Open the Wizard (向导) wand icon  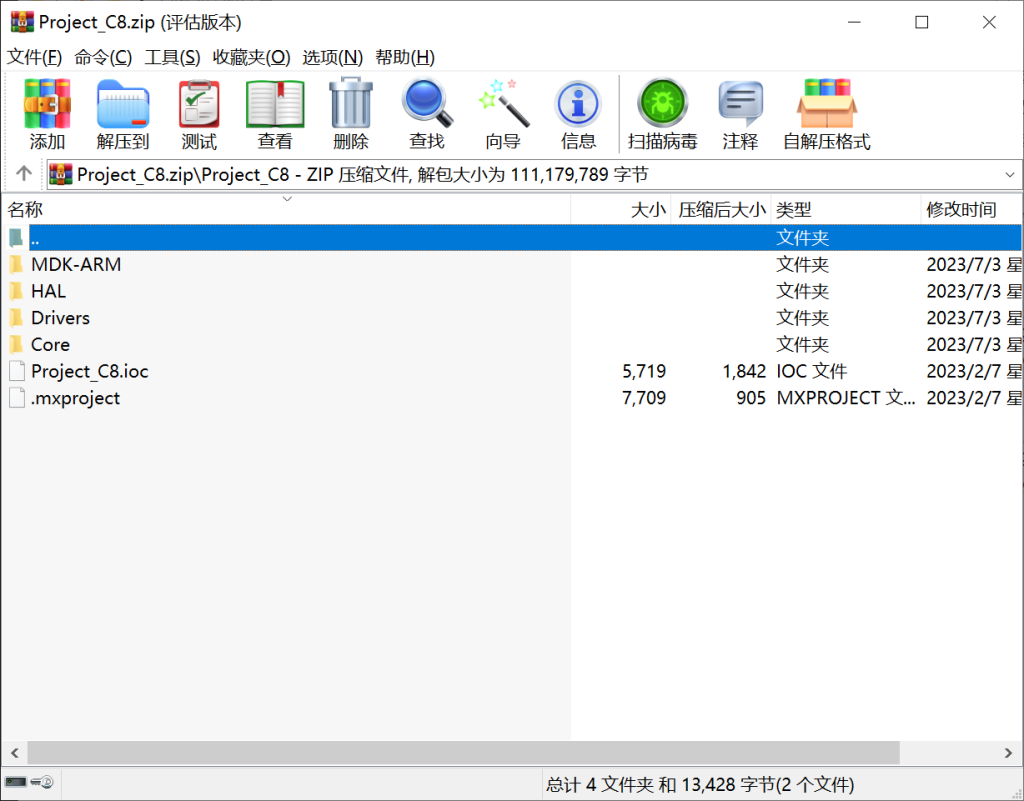(x=503, y=102)
